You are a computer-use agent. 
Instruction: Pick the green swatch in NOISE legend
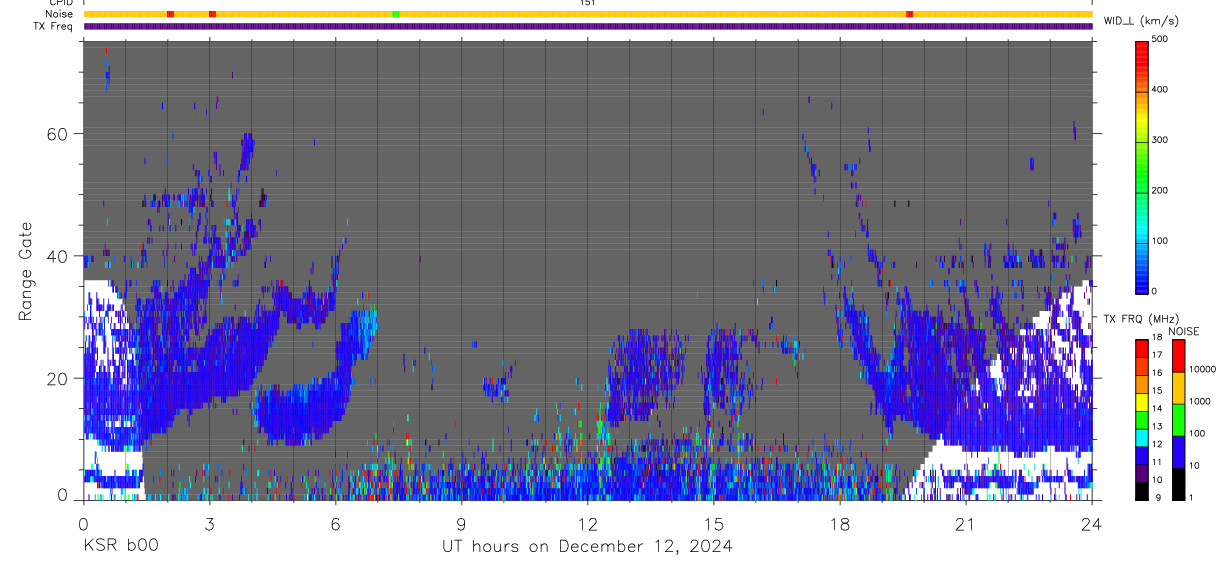tap(1178, 419)
